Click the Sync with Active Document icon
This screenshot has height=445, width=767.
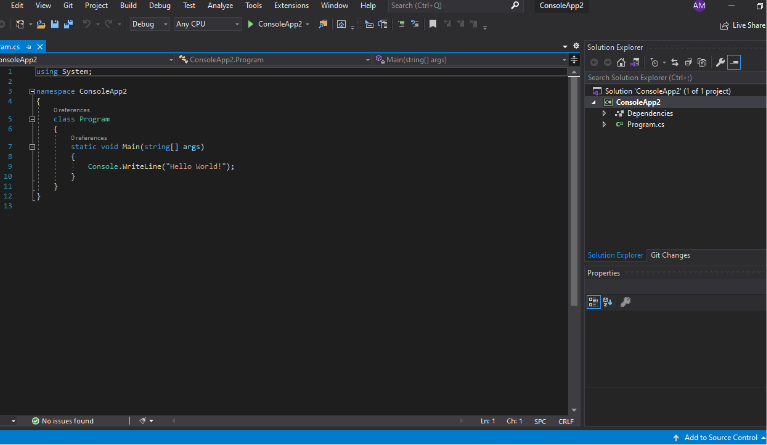coord(674,62)
